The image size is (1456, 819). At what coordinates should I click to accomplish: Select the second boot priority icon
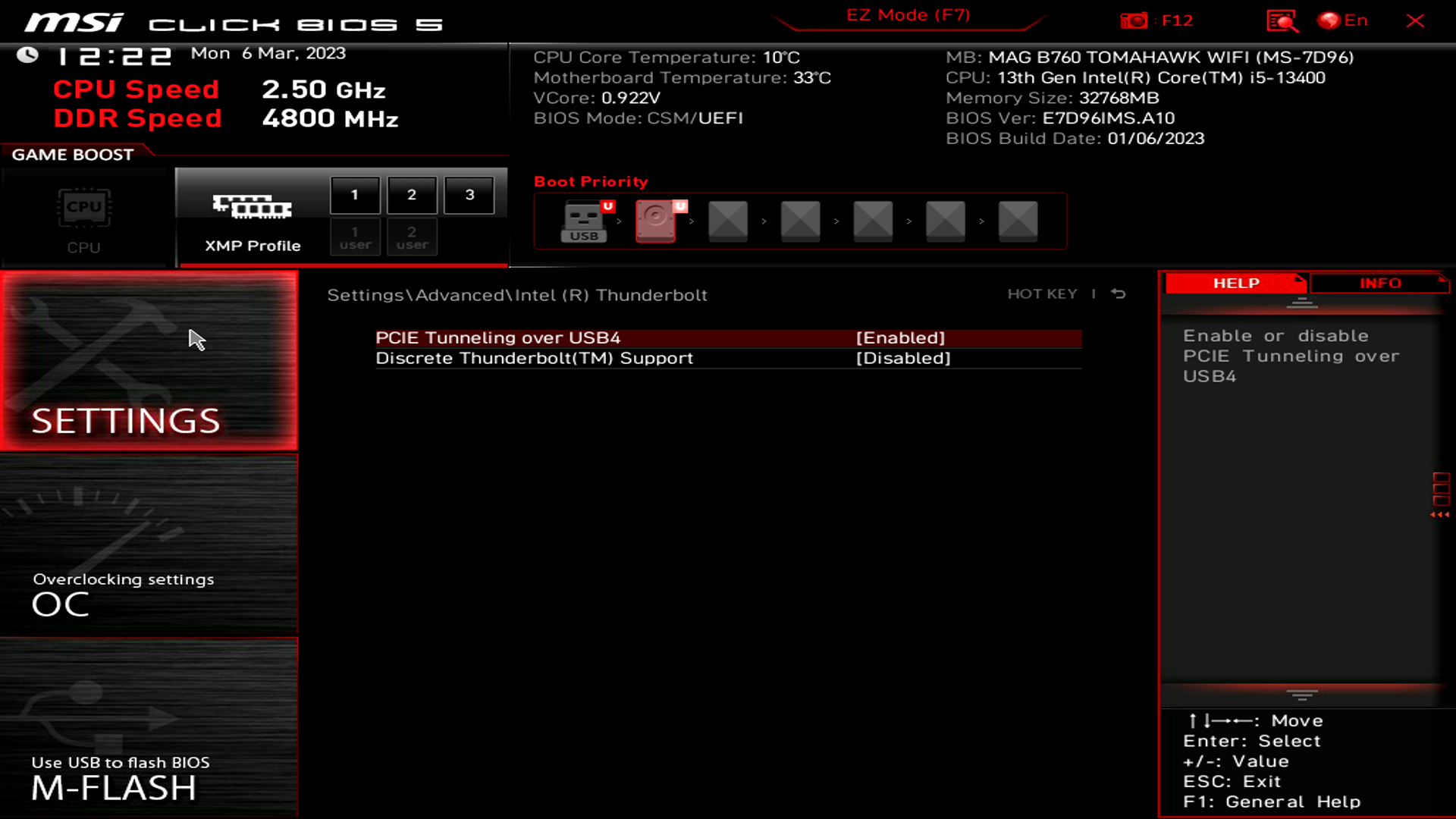click(656, 220)
